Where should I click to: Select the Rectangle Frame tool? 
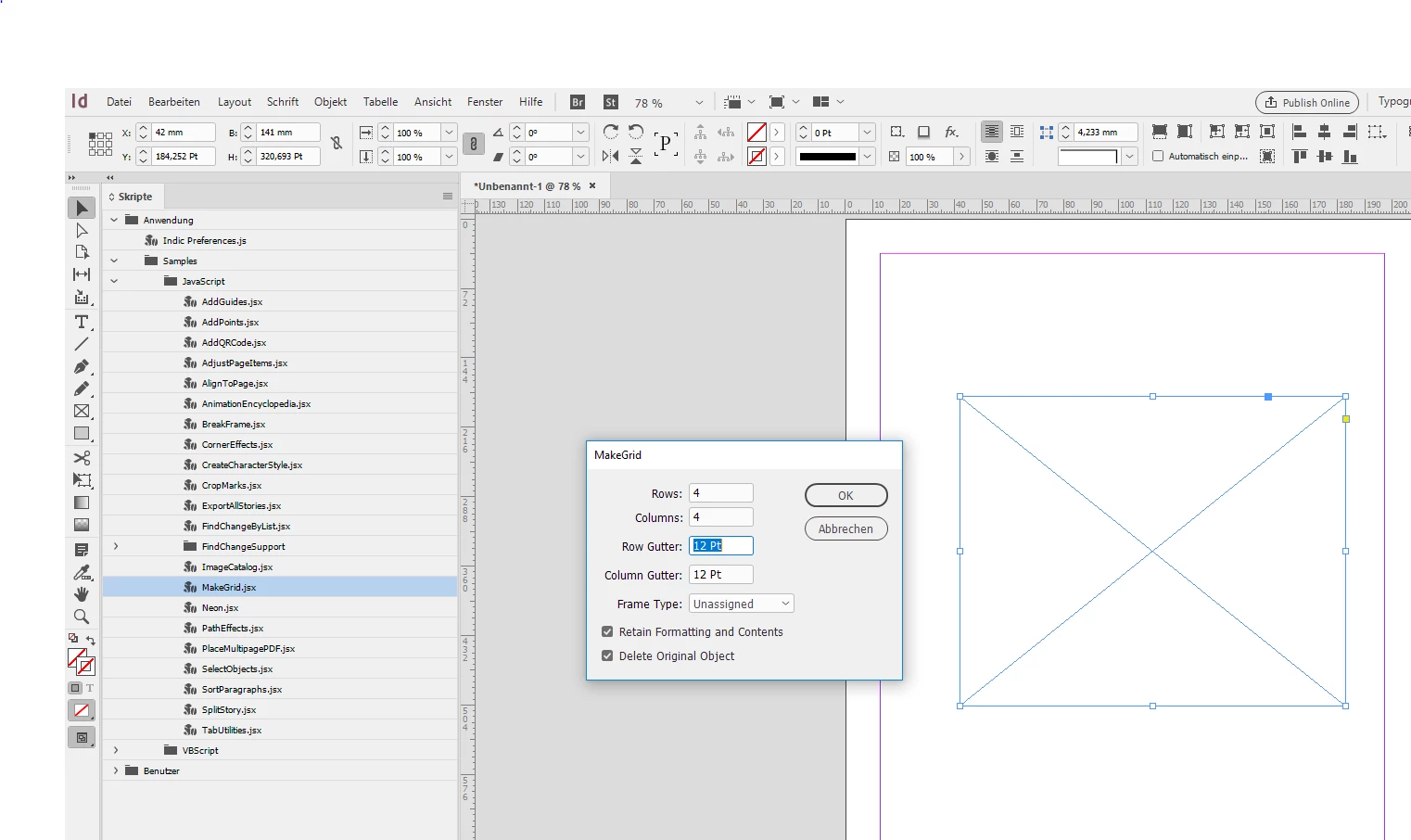(x=82, y=411)
